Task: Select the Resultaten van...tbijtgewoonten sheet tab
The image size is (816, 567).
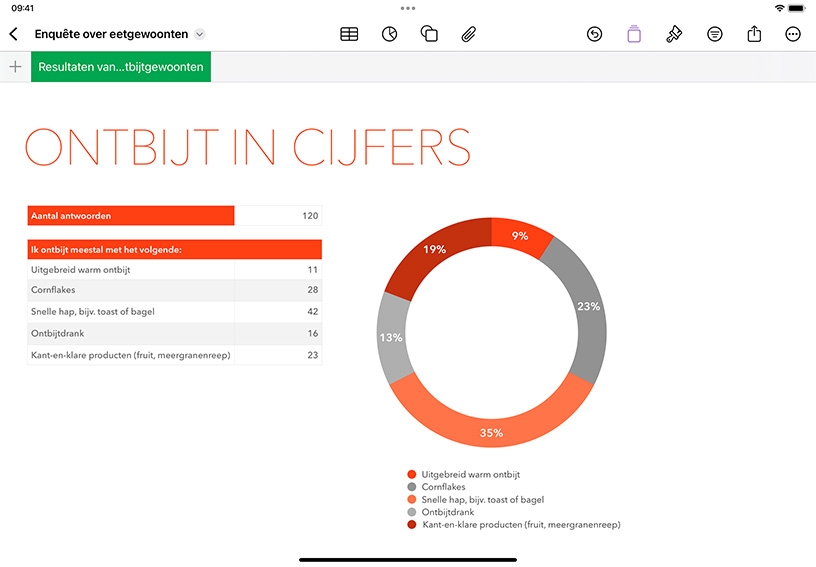Action: [121, 67]
